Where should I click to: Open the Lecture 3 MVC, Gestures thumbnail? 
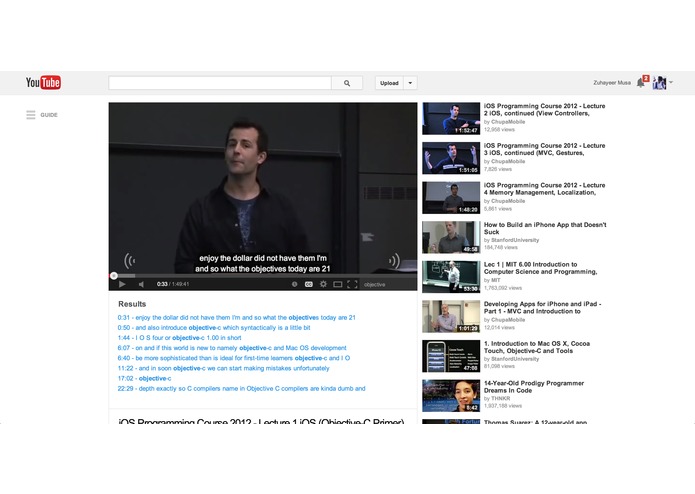coord(451,158)
